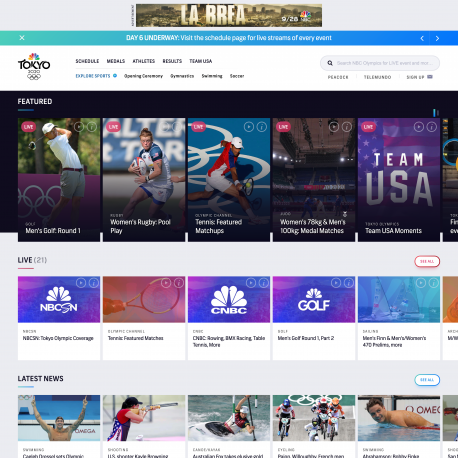Click the La Brea advertisement banner
This screenshot has width=458, height=458.
pyautogui.click(x=229, y=15)
